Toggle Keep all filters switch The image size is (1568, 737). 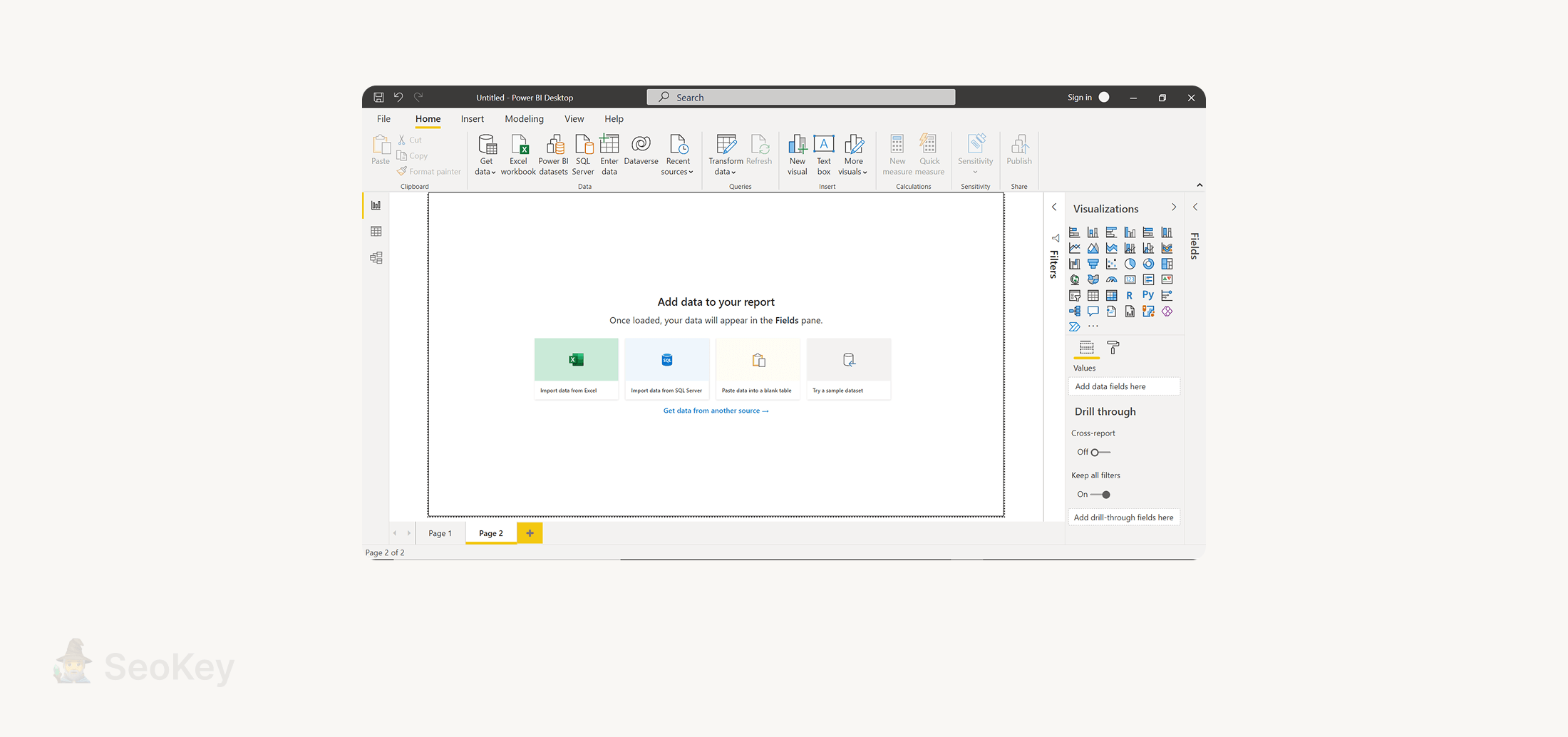[x=1100, y=495]
